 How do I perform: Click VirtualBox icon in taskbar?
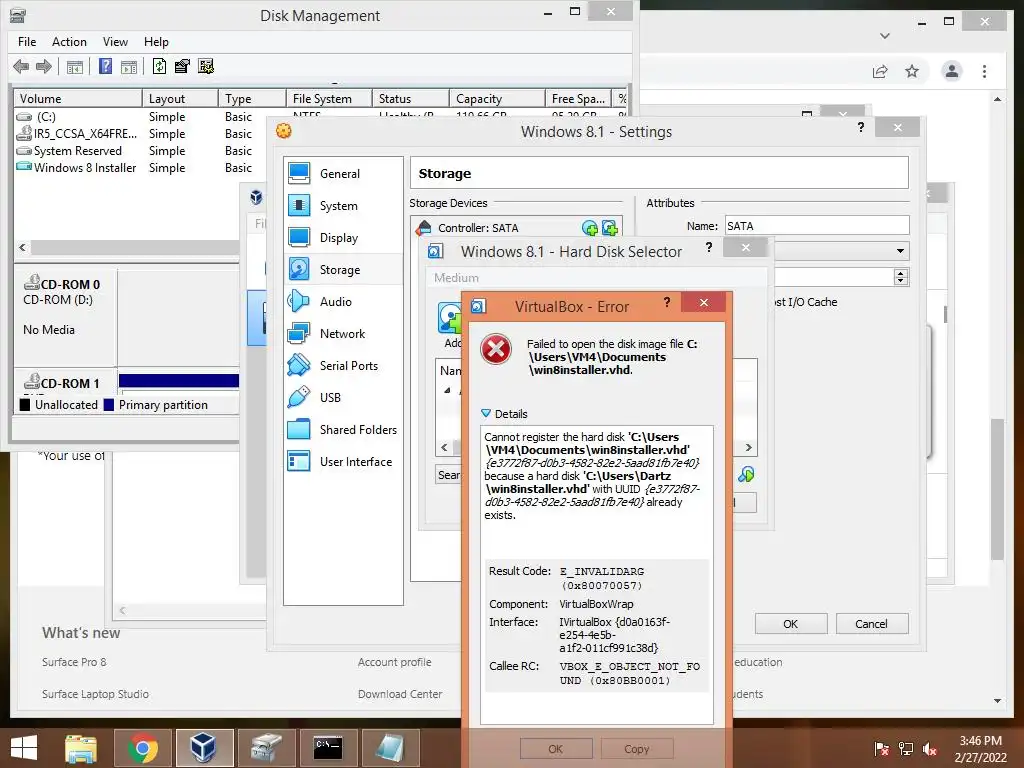[x=204, y=748]
